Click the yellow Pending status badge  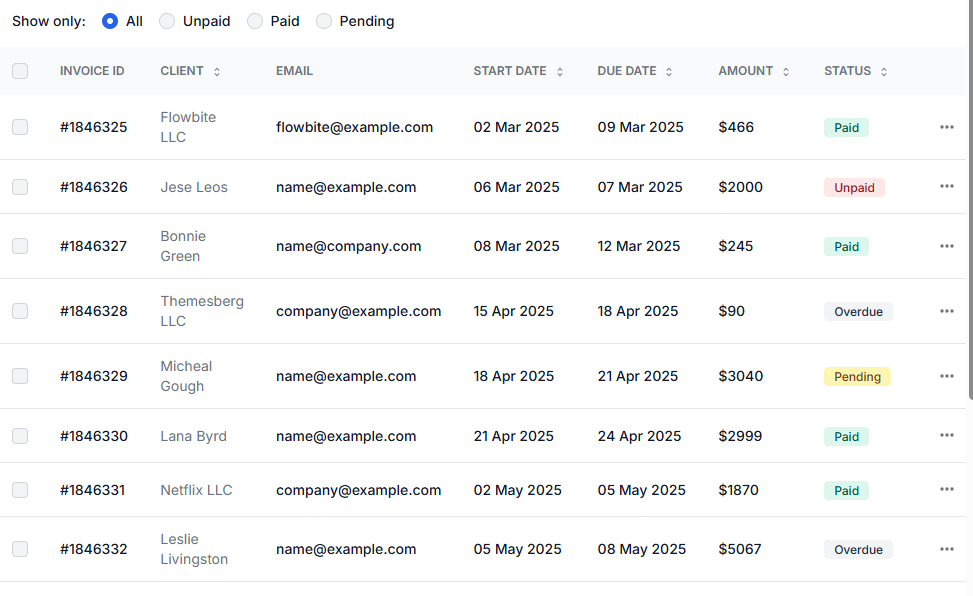[857, 377]
